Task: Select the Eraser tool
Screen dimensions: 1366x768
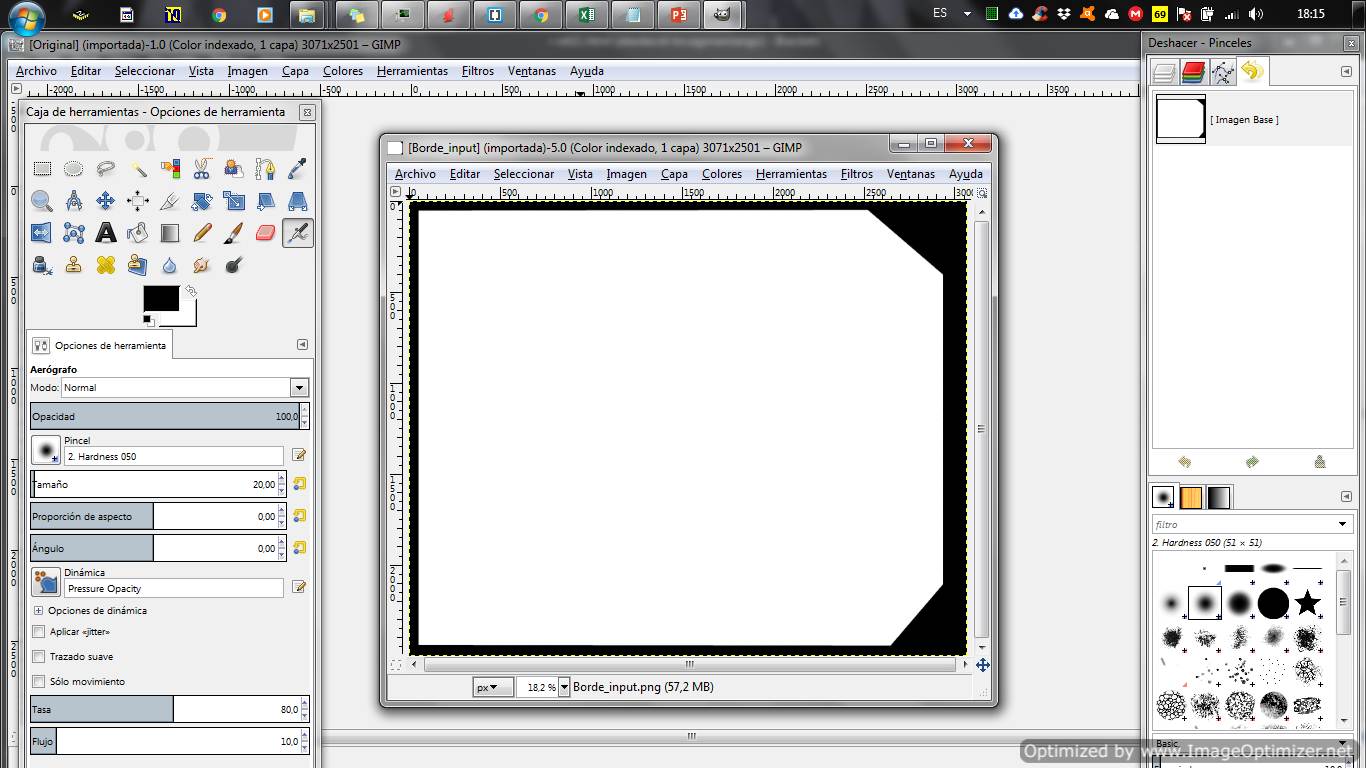Action: [x=266, y=233]
